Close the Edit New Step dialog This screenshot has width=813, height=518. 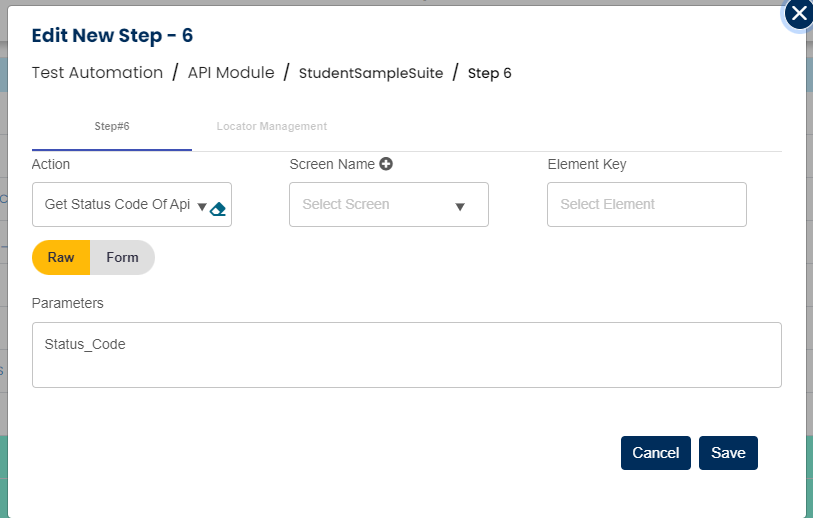coord(798,14)
